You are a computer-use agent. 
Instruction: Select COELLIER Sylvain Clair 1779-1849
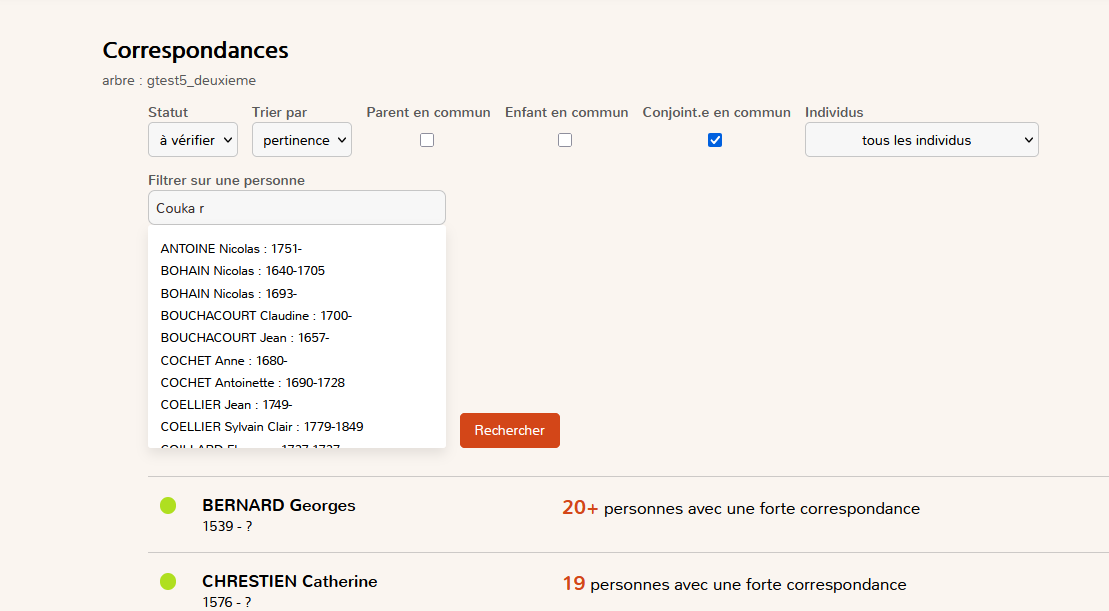(x=261, y=427)
